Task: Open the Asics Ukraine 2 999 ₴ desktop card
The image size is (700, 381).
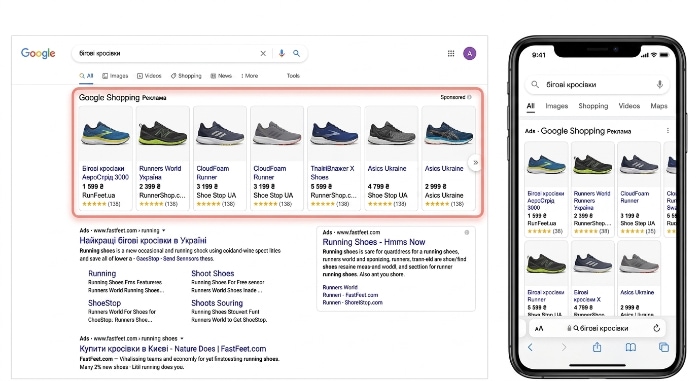Action: [449, 158]
